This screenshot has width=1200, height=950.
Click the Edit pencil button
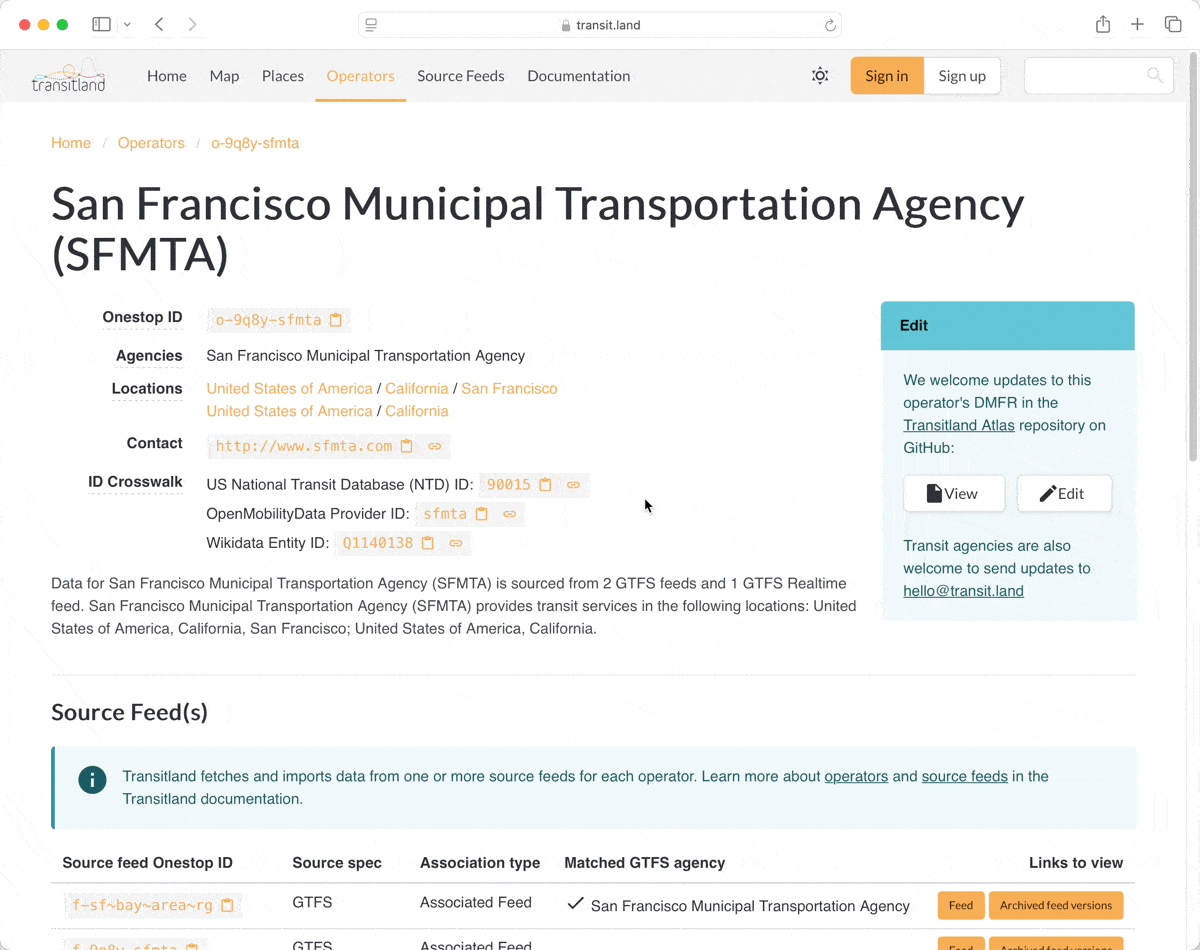tap(1063, 493)
